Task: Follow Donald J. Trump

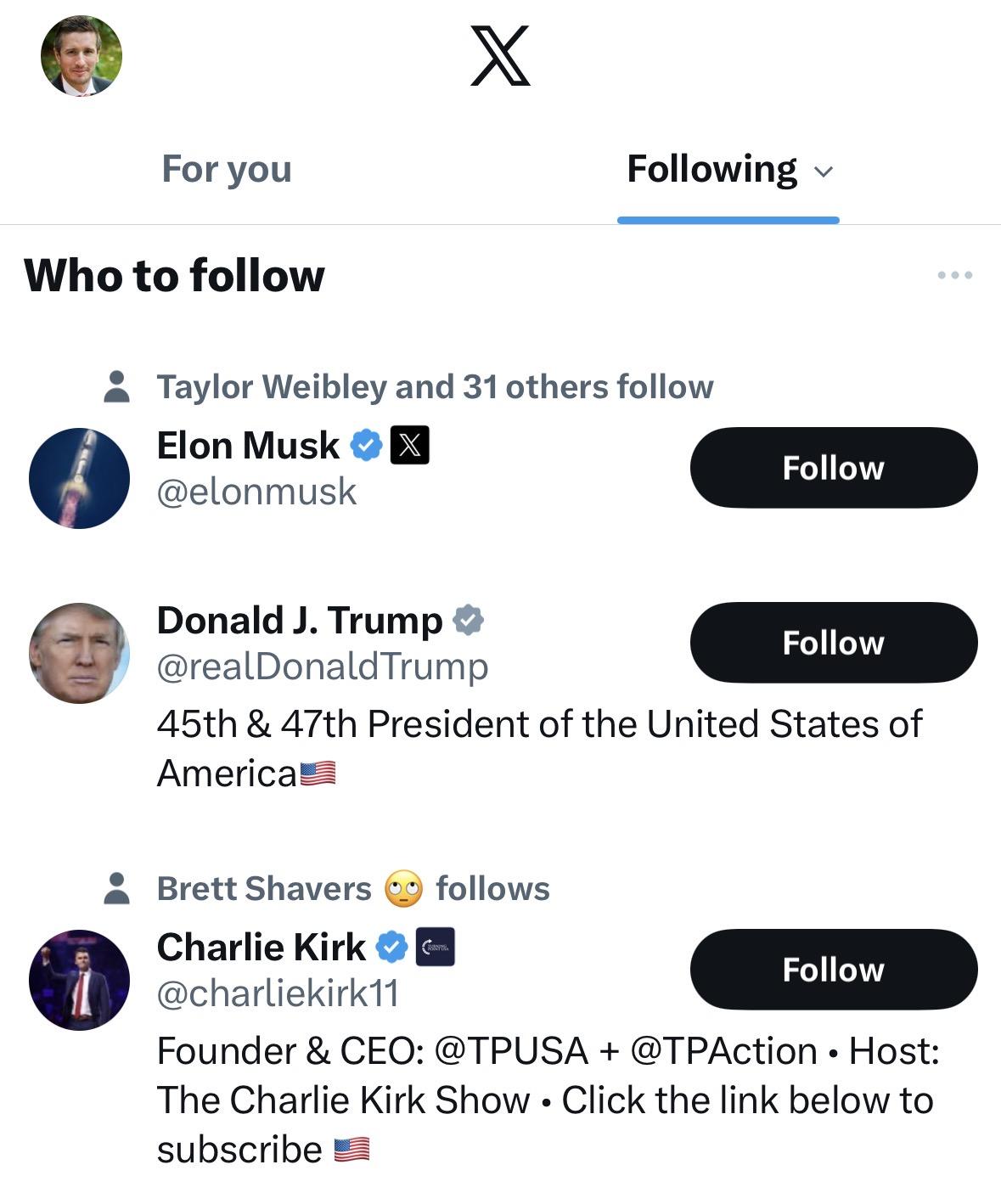Action: pos(833,643)
